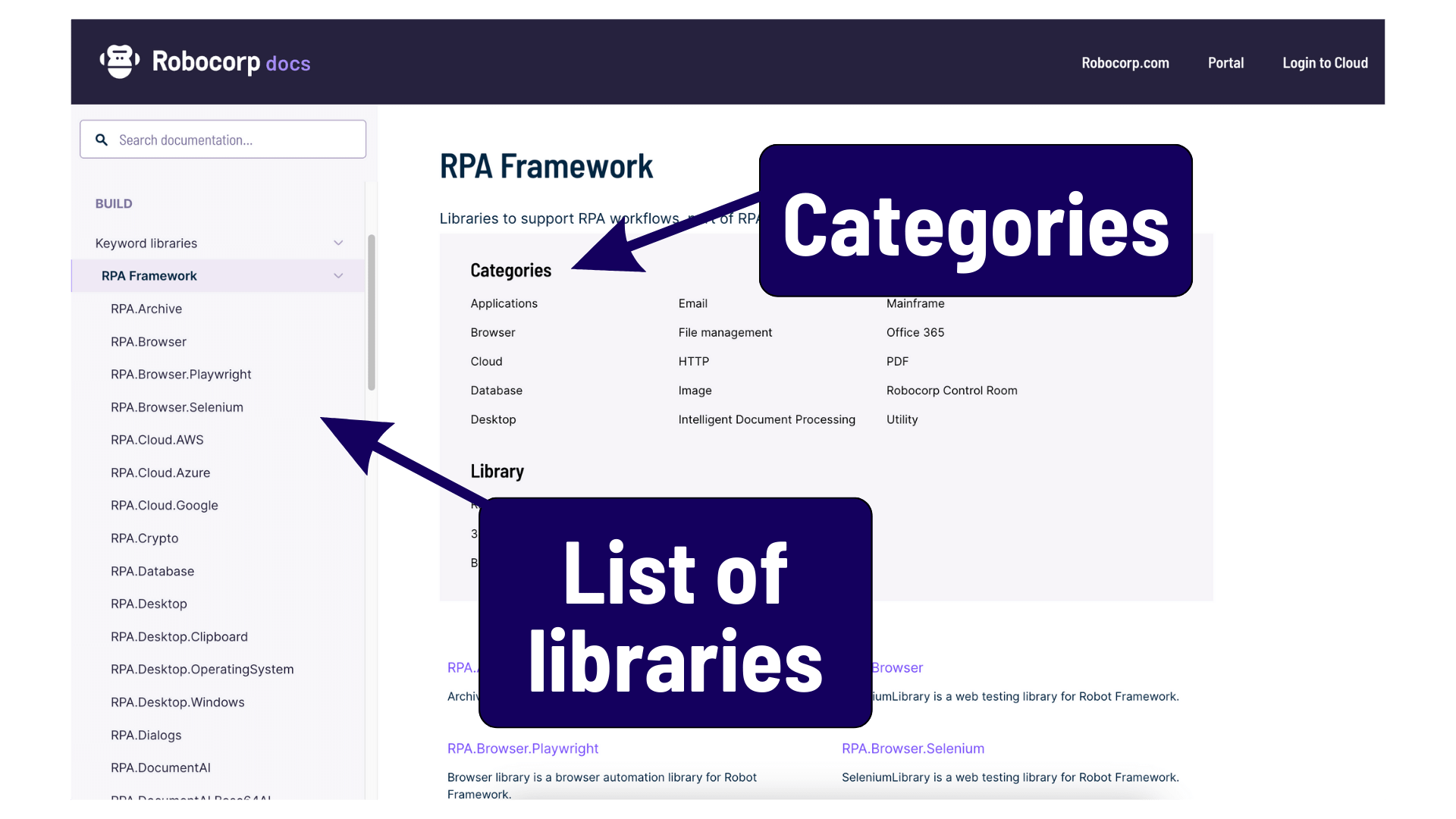Image resolution: width=1456 pixels, height=819 pixels.
Task: Open RPA.Desktop.OperatingSystem sidebar entry
Action: [x=202, y=670]
